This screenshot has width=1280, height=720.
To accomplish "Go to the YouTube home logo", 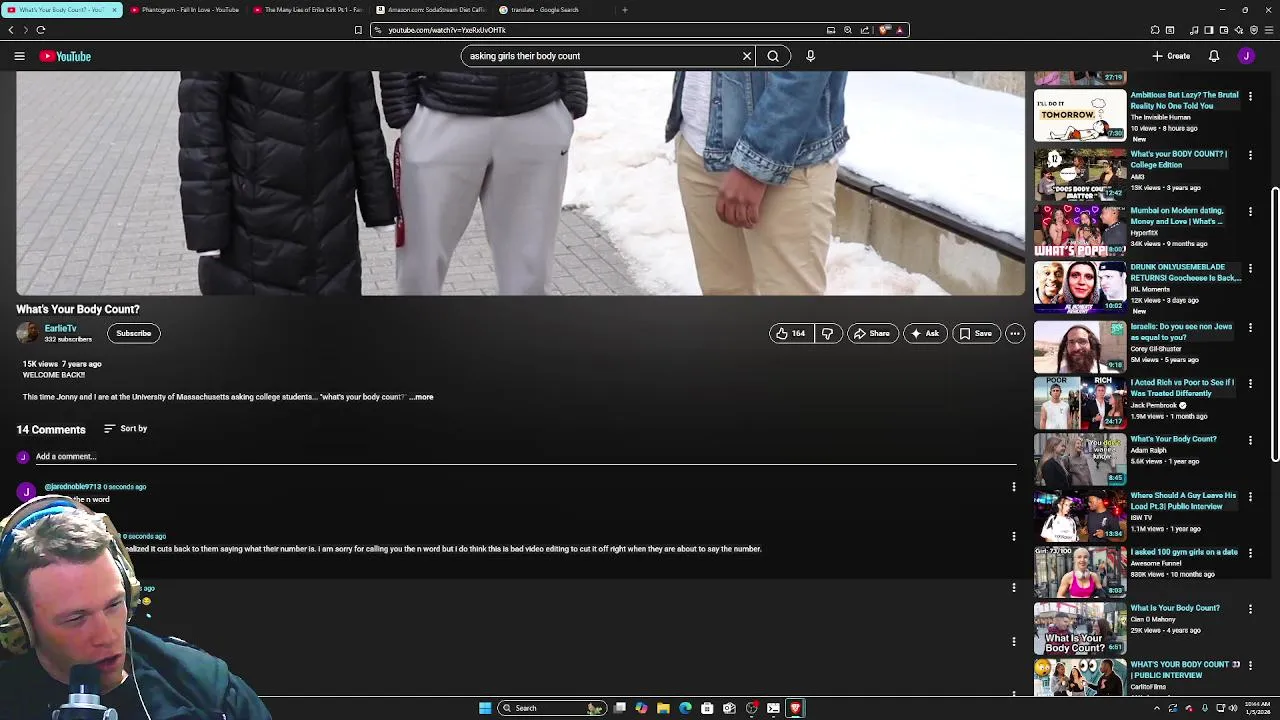I will (66, 56).
